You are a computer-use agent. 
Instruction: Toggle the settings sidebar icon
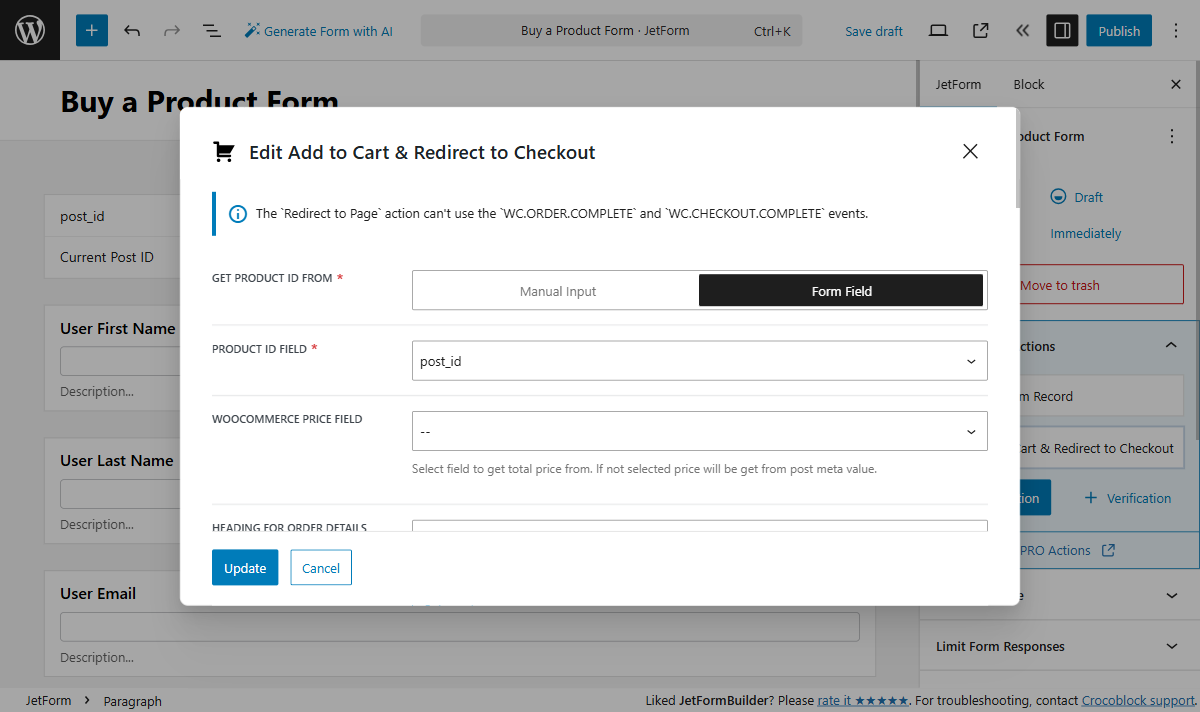click(x=1062, y=31)
